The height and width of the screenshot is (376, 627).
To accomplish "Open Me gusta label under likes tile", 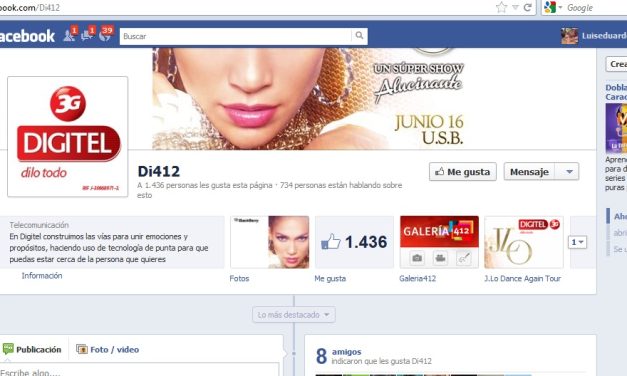I will (x=330, y=278).
